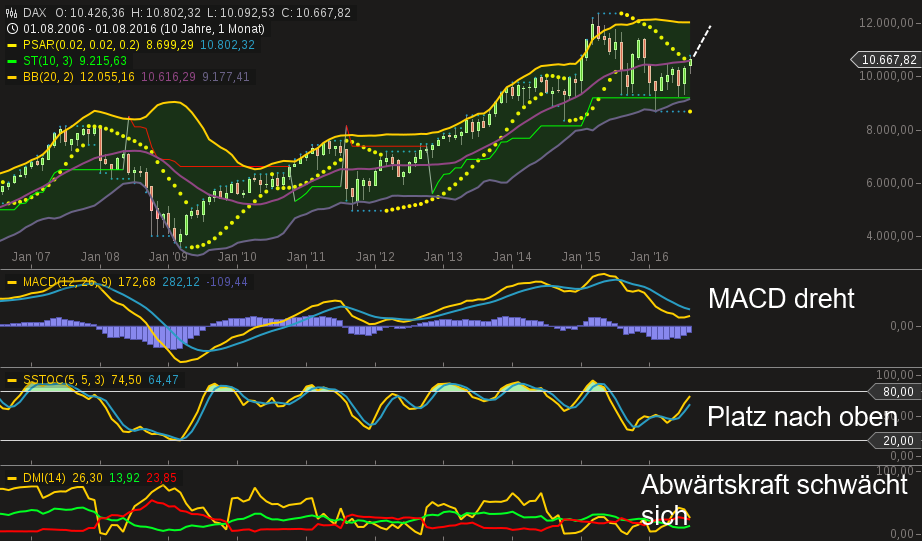Open the PSAR(0.02, 0.02, 0.2) indicator label
Image resolution: width=922 pixels, height=541 pixels.
tap(81, 45)
